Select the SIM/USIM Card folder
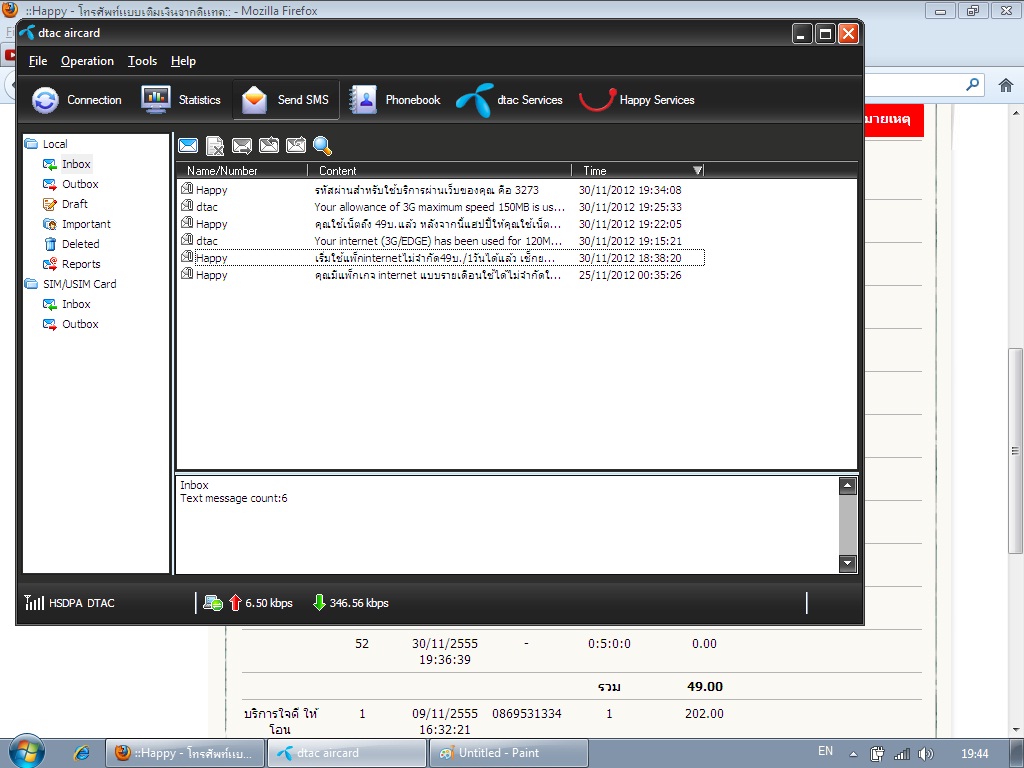 (x=71, y=284)
